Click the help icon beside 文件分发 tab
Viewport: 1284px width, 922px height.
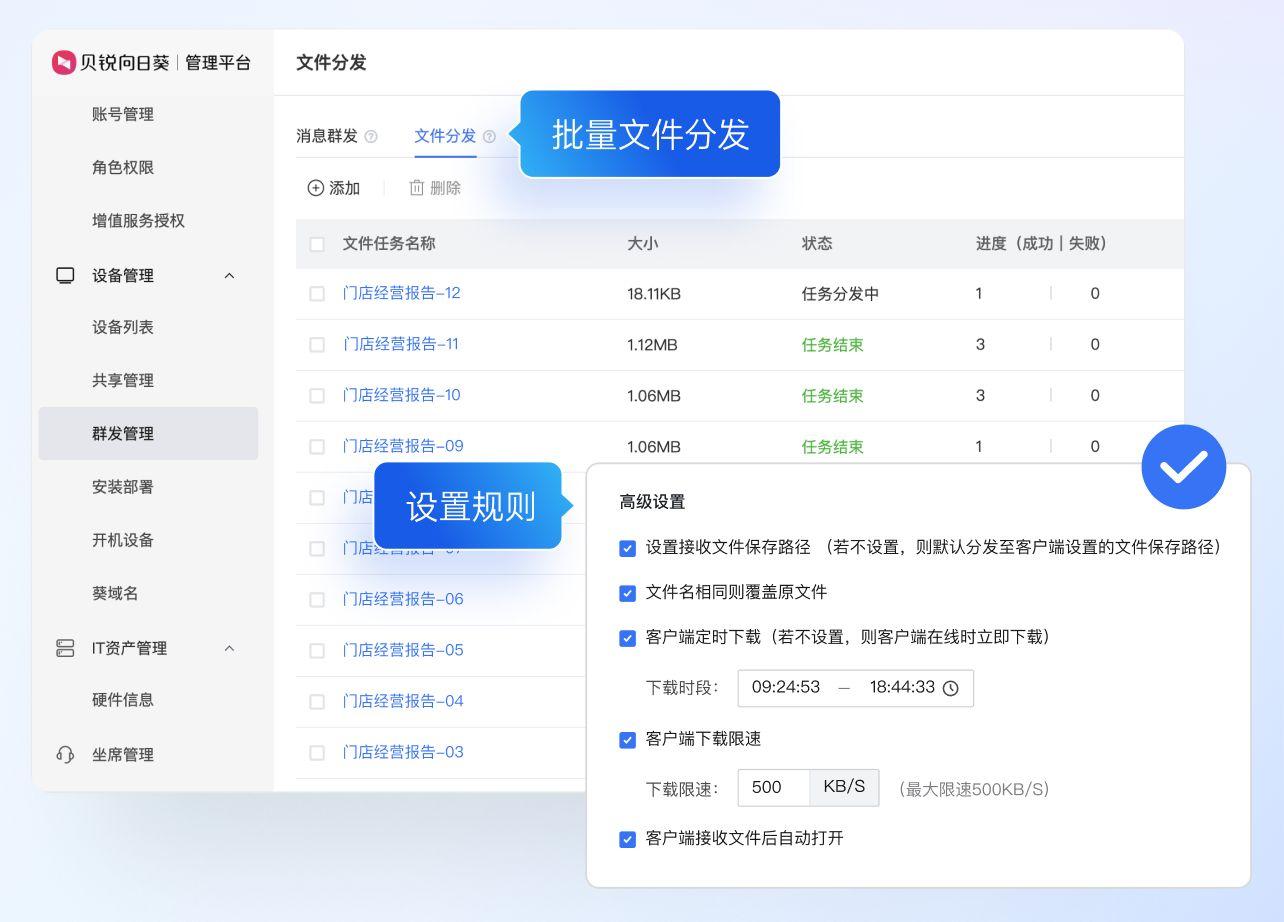point(489,137)
